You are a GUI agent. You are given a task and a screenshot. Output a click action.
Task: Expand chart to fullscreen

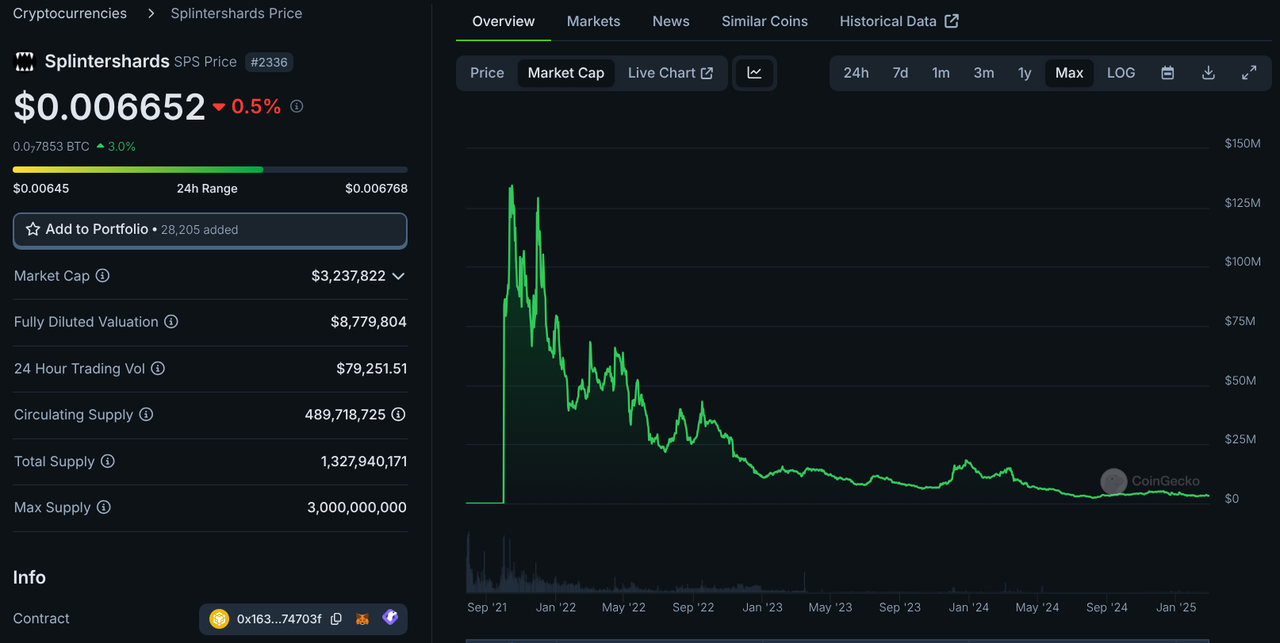[x=1249, y=73]
